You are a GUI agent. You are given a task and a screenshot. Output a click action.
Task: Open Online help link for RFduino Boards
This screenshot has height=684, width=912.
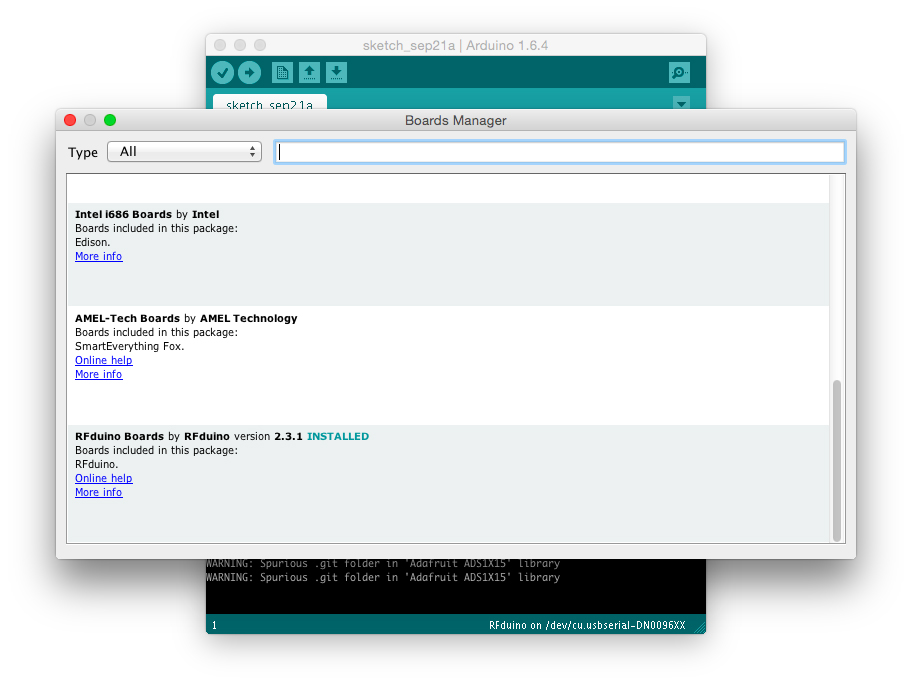104,479
